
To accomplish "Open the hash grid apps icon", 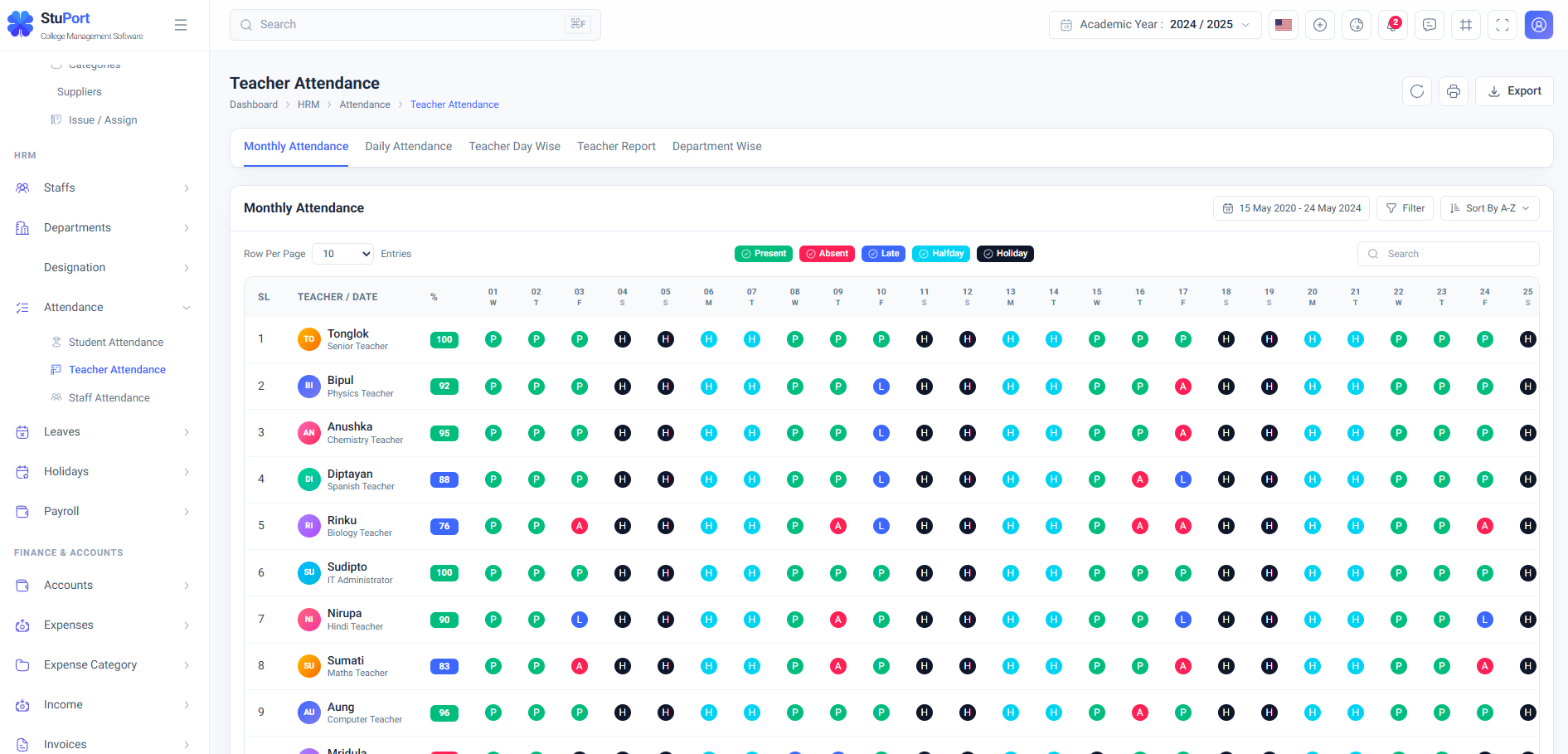I will pyautogui.click(x=1466, y=25).
